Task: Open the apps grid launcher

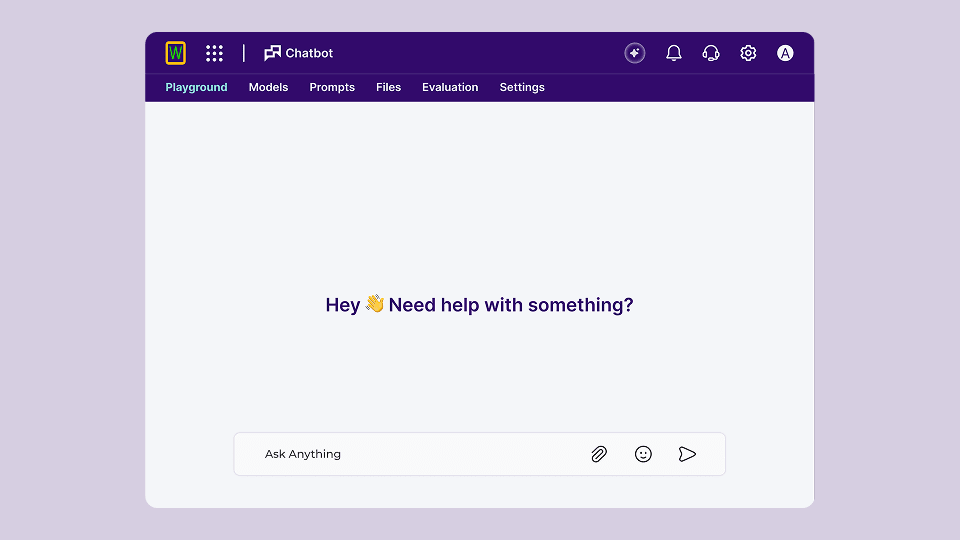Action: coord(214,53)
